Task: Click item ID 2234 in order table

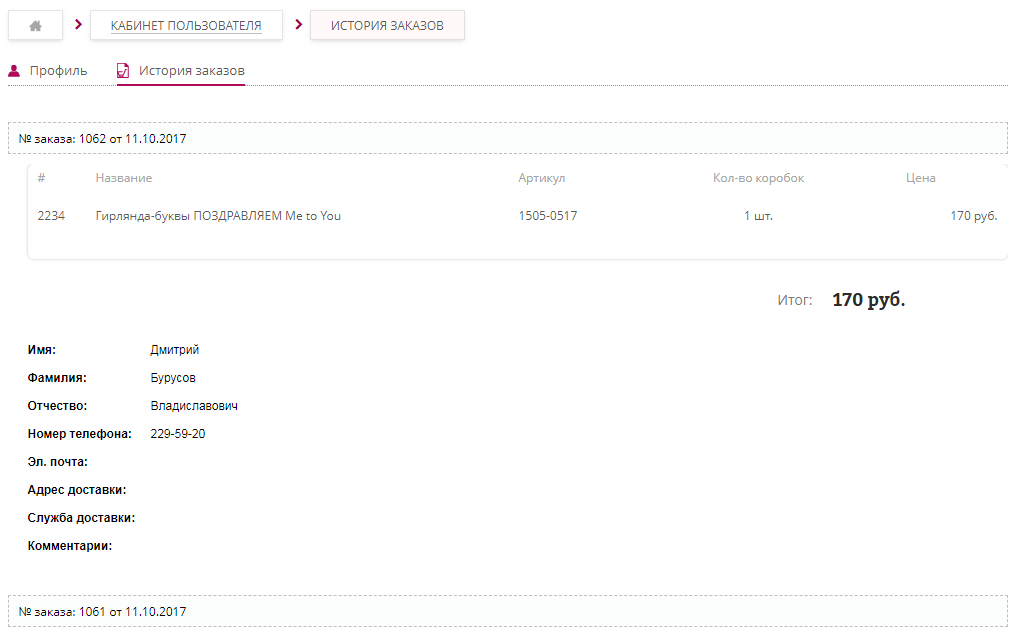Action: [x=51, y=215]
